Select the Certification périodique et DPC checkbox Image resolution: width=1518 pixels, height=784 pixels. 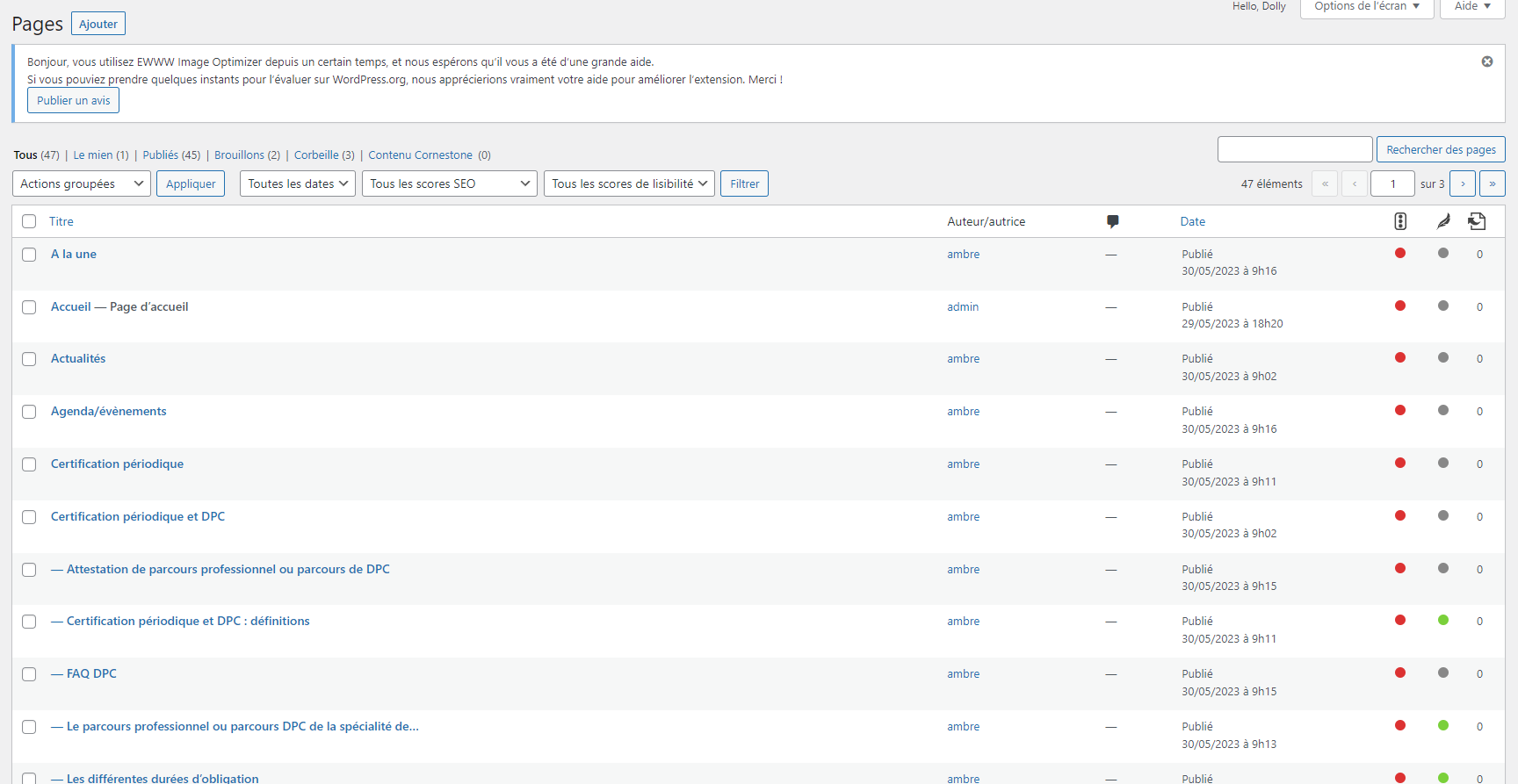29,517
